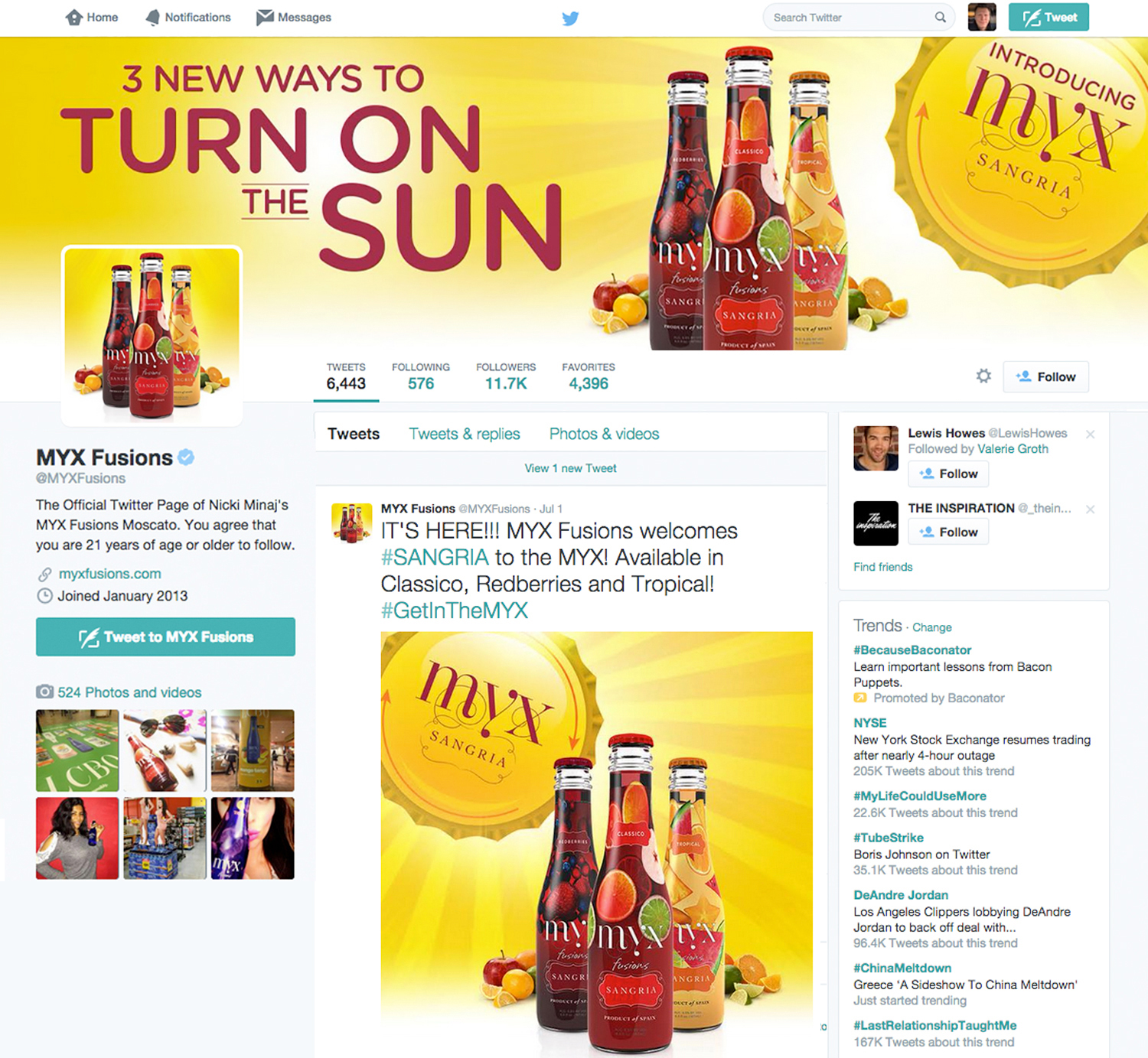The width and height of the screenshot is (1148, 1058).
Task: Open the MYX Fusions profile picture
Action: (x=152, y=335)
